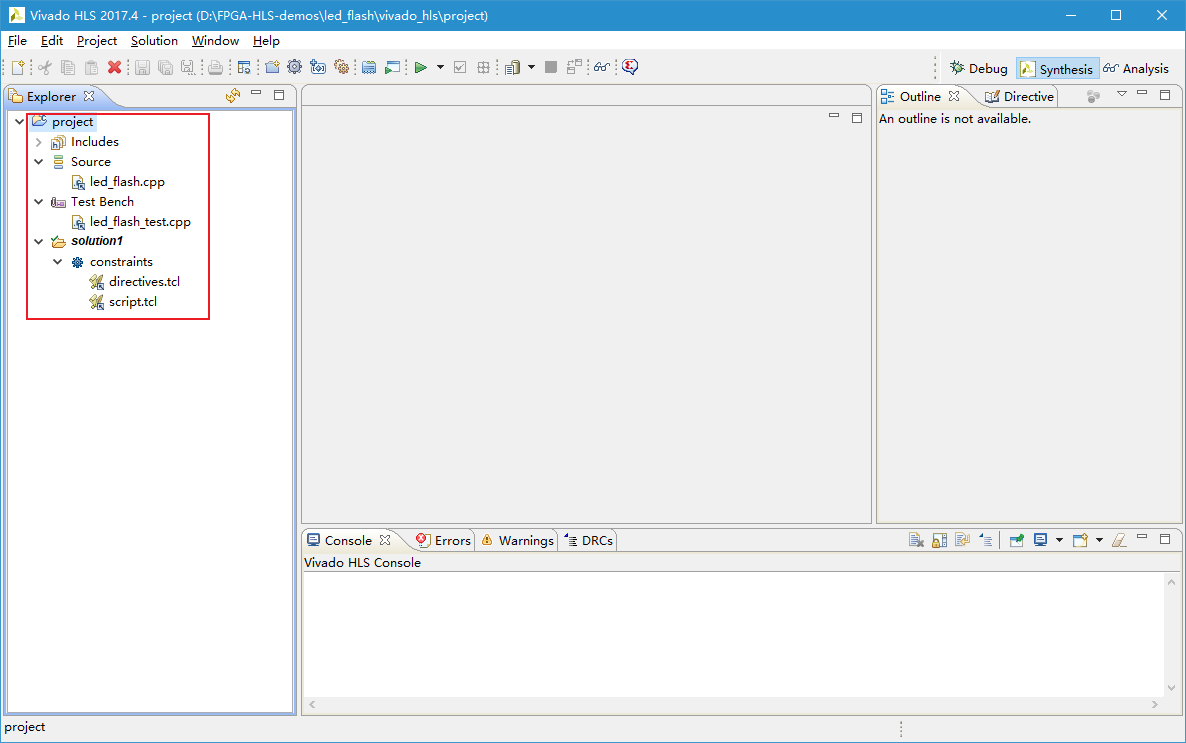Screen dimensions: 1186x743
Task: Expand the Includes tree node
Action: pyautogui.click(x=38, y=142)
